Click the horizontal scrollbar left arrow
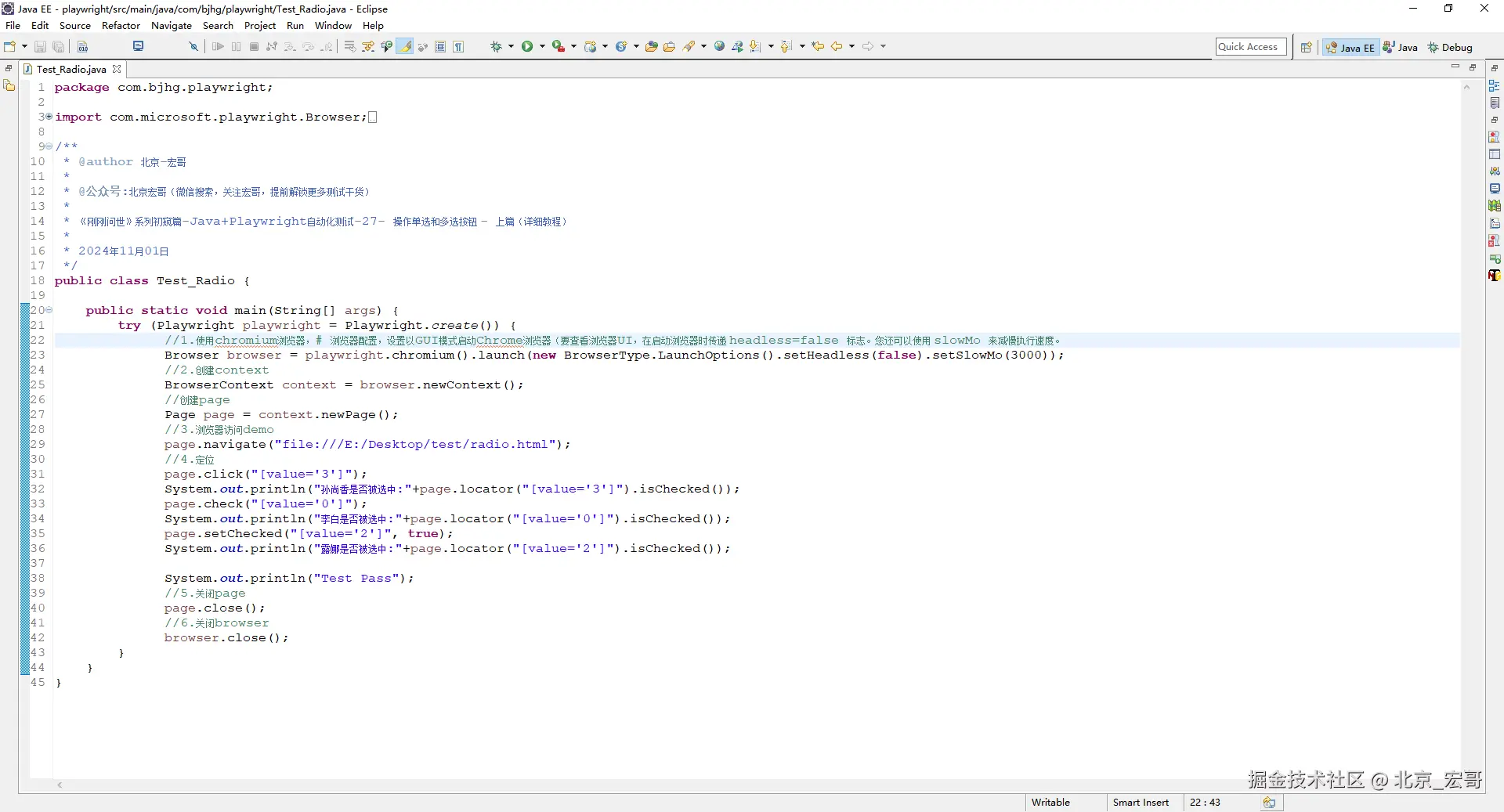 click(60, 785)
